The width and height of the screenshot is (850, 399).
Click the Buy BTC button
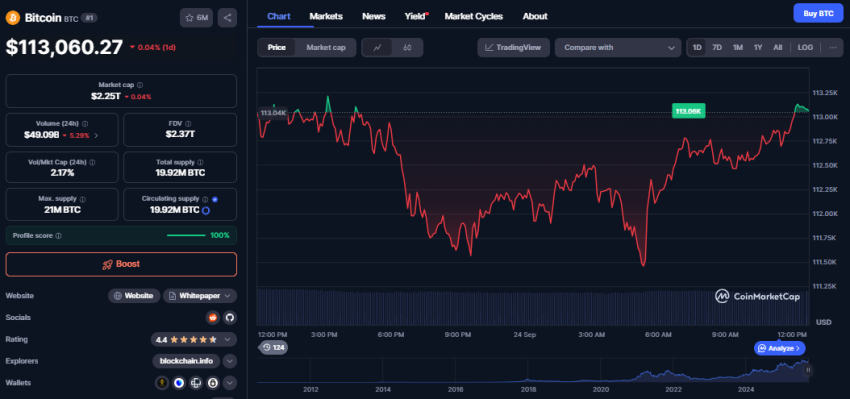coord(818,13)
